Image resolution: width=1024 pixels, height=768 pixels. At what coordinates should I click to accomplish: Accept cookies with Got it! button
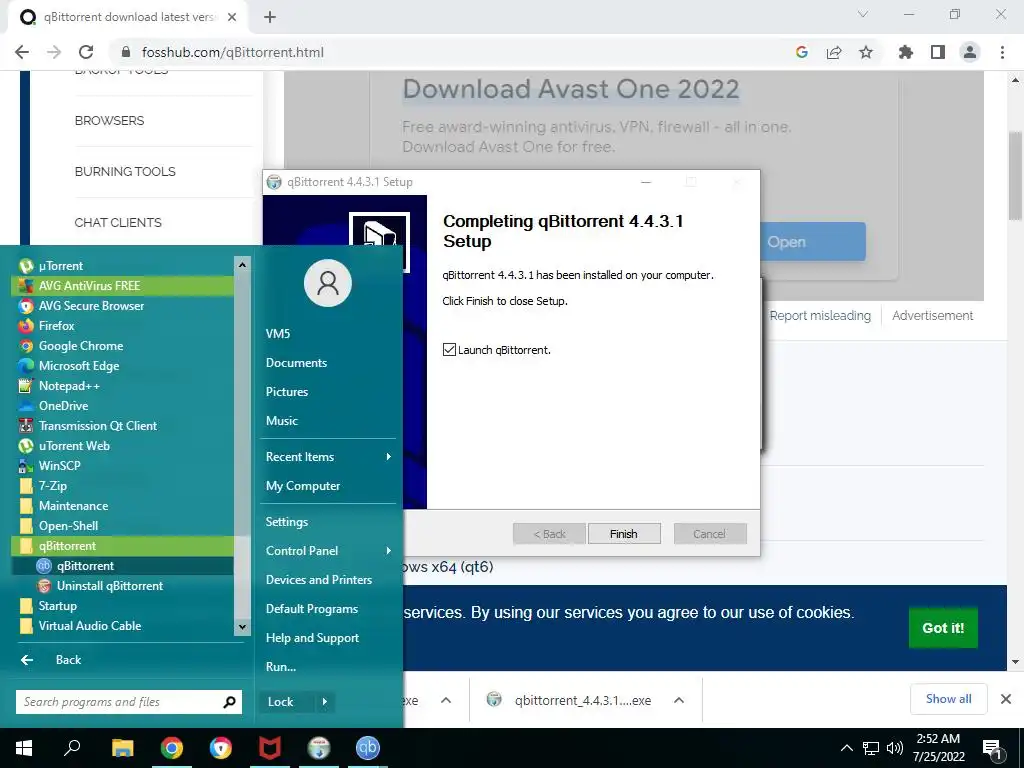tap(943, 628)
